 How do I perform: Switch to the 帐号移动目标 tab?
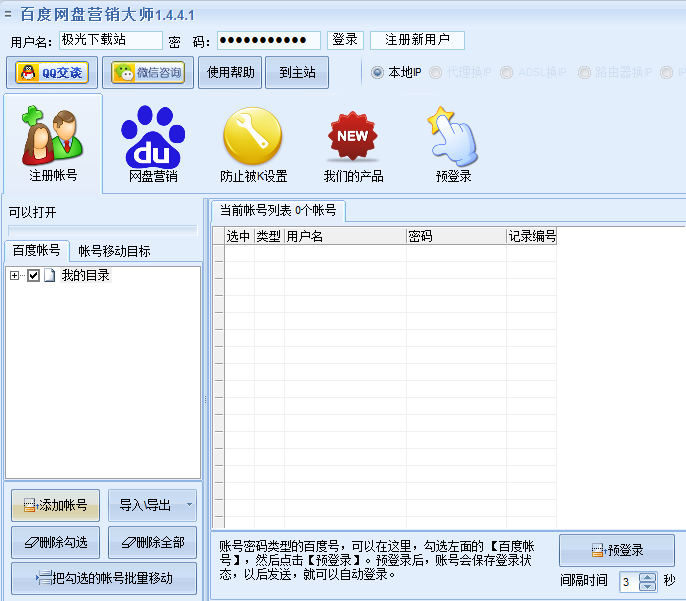click(x=114, y=251)
